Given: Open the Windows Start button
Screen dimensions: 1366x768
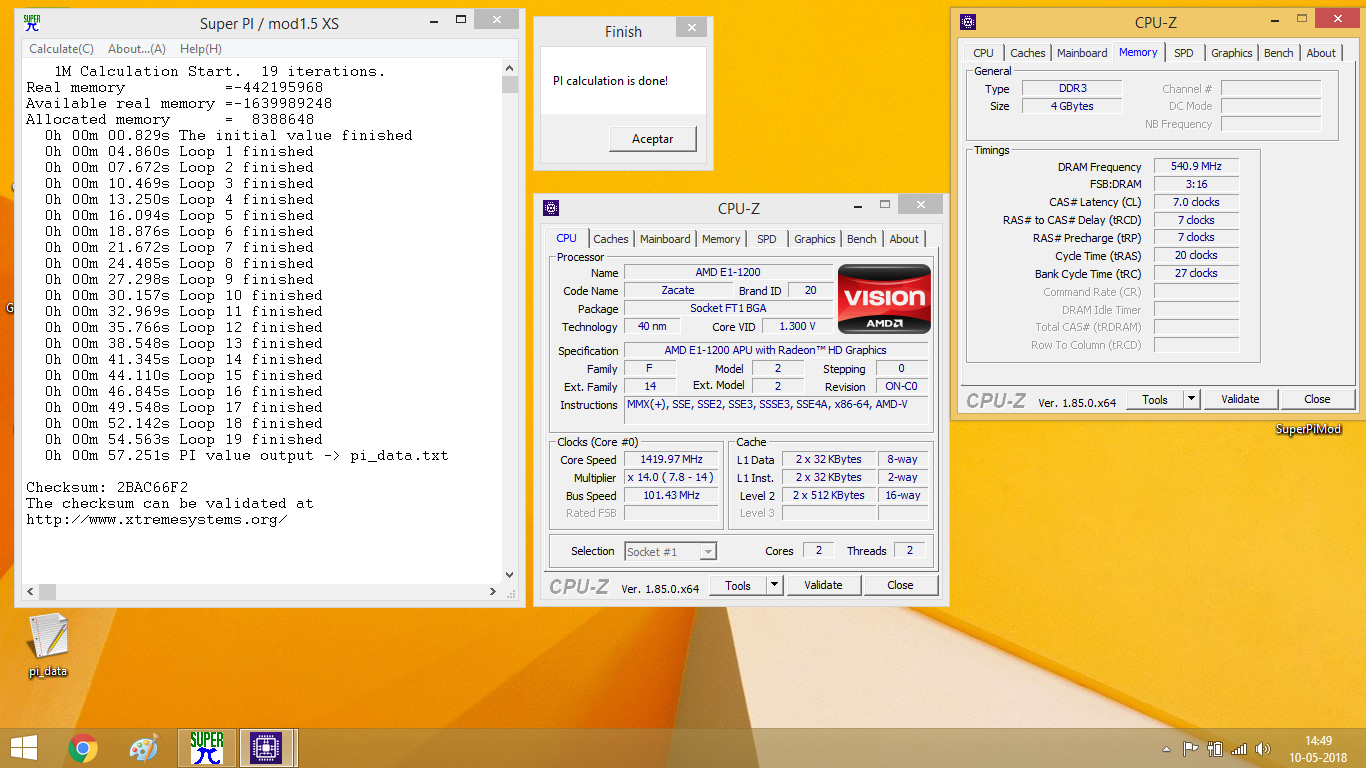Looking at the screenshot, I should (23, 748).
